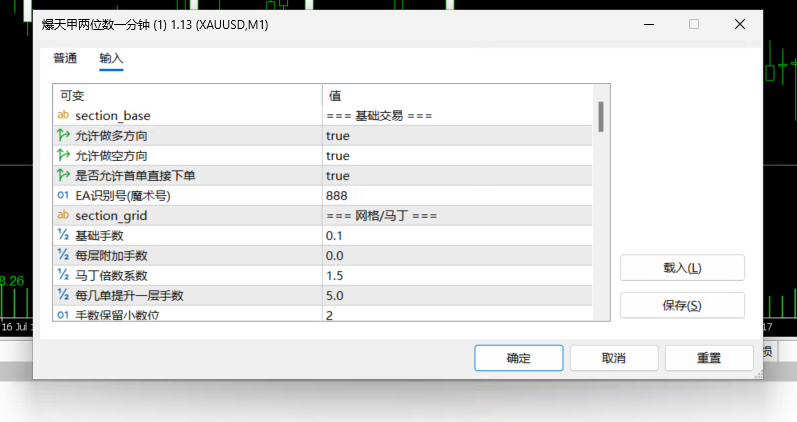The image size is (797, 422).
Task: Click the fraction icon beside 基础手数
Action: [63, 235]
